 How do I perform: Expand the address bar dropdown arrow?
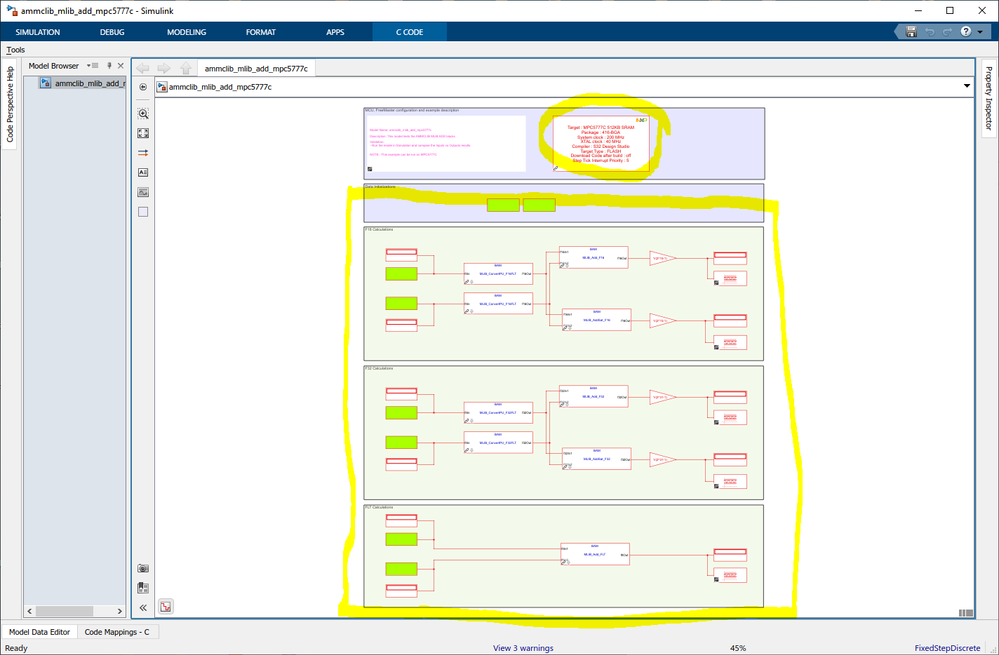pos(967,86)
